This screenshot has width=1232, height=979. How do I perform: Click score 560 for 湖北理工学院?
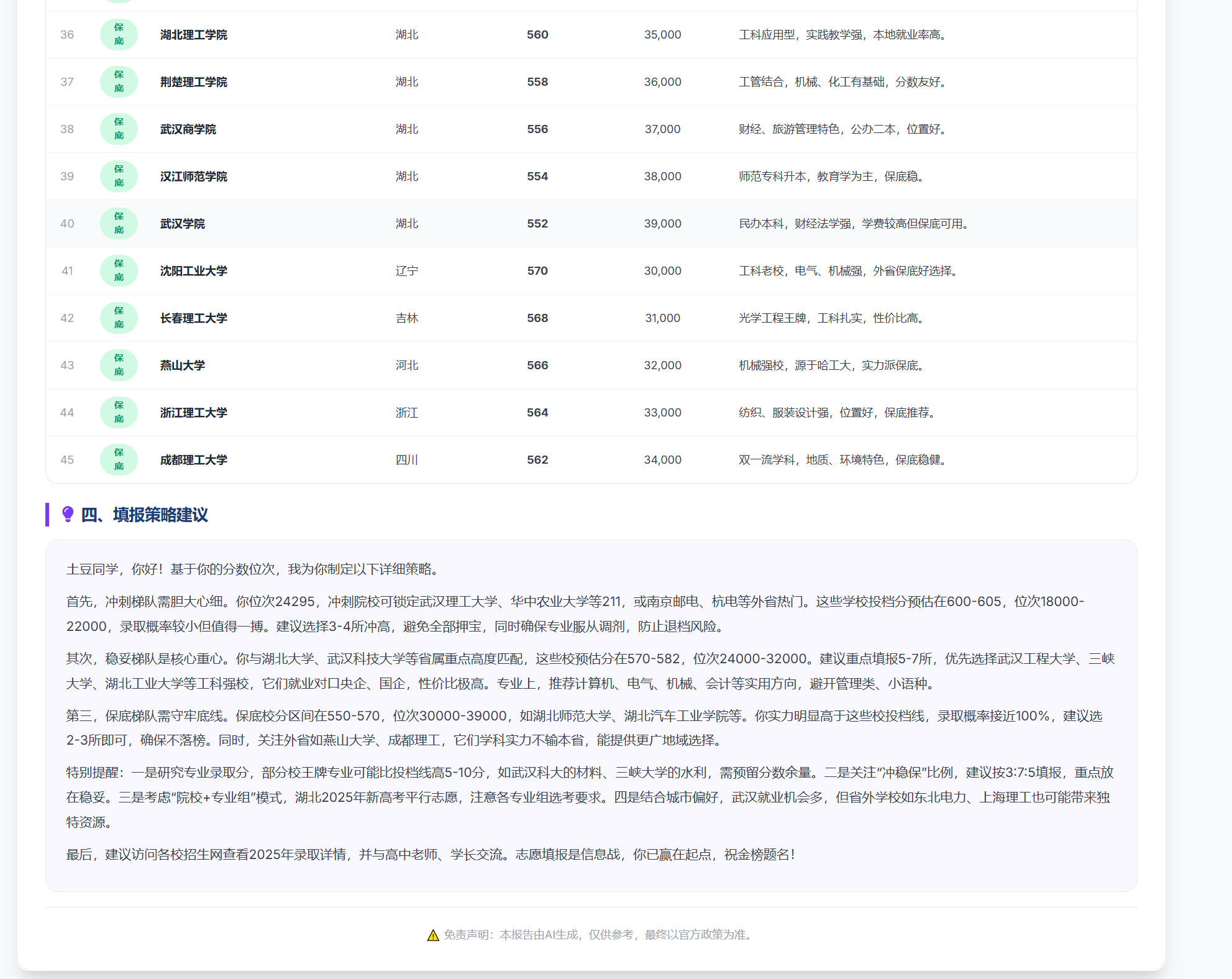(537, 35)
